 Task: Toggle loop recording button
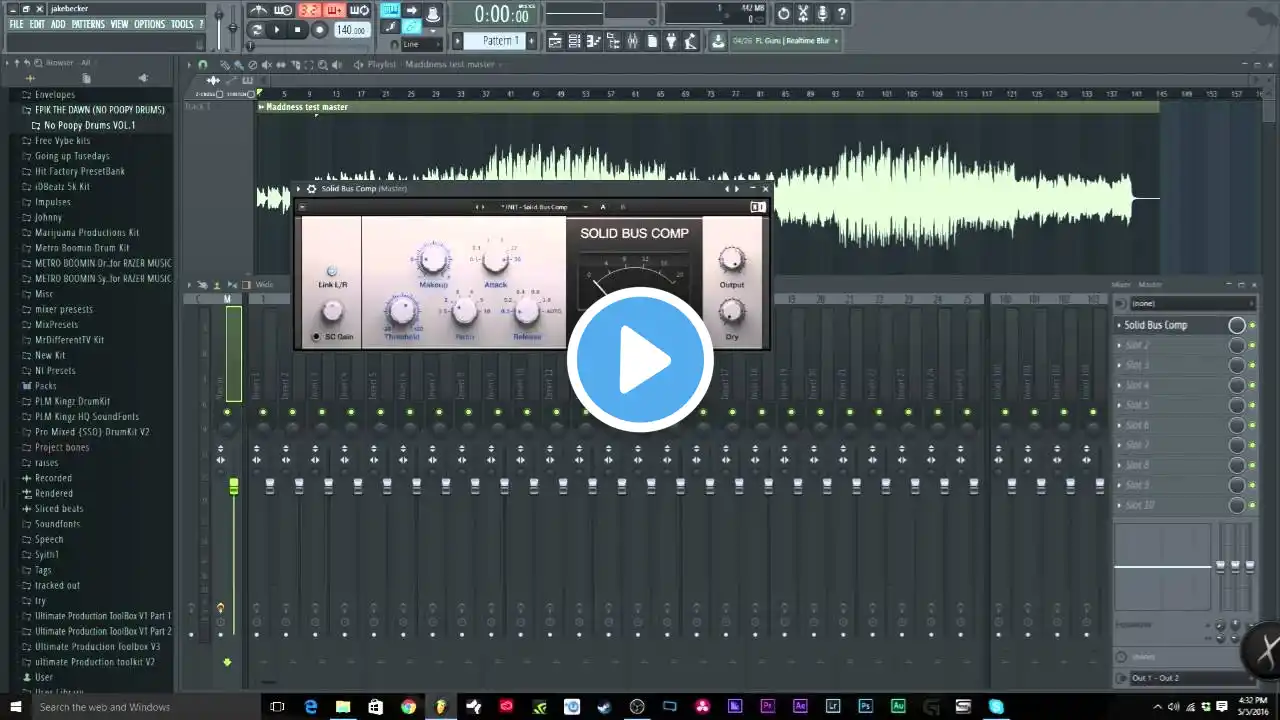359,11
